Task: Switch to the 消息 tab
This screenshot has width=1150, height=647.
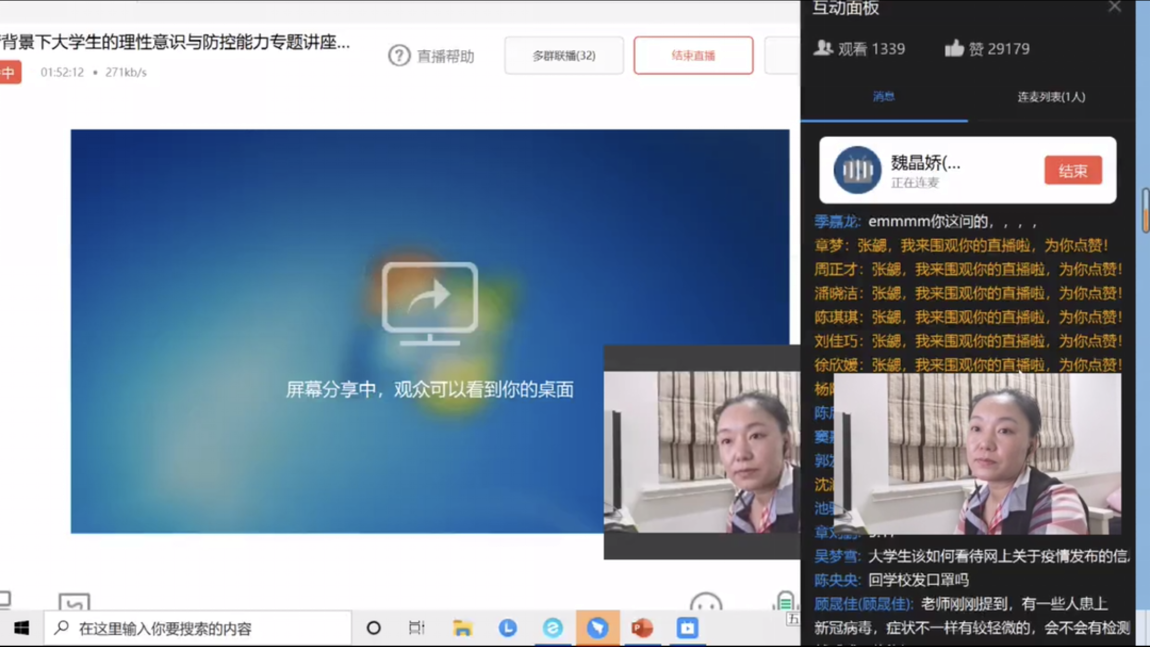Action: pos(883,97)
